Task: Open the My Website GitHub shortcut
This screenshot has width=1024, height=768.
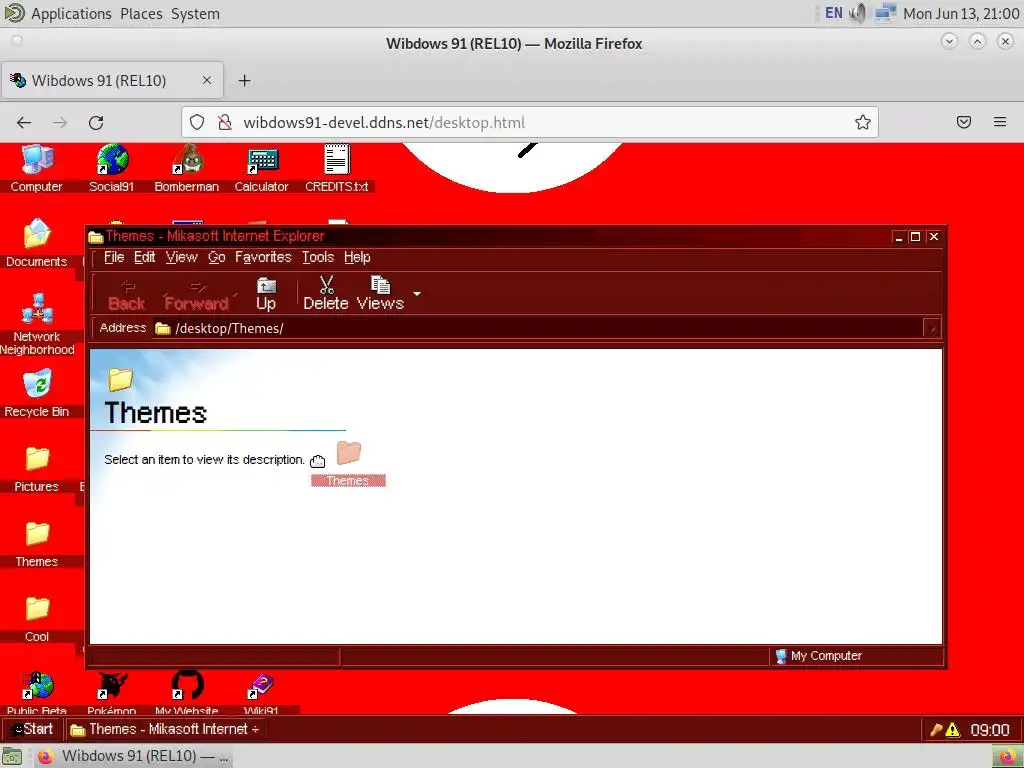Action: [187, 694]
